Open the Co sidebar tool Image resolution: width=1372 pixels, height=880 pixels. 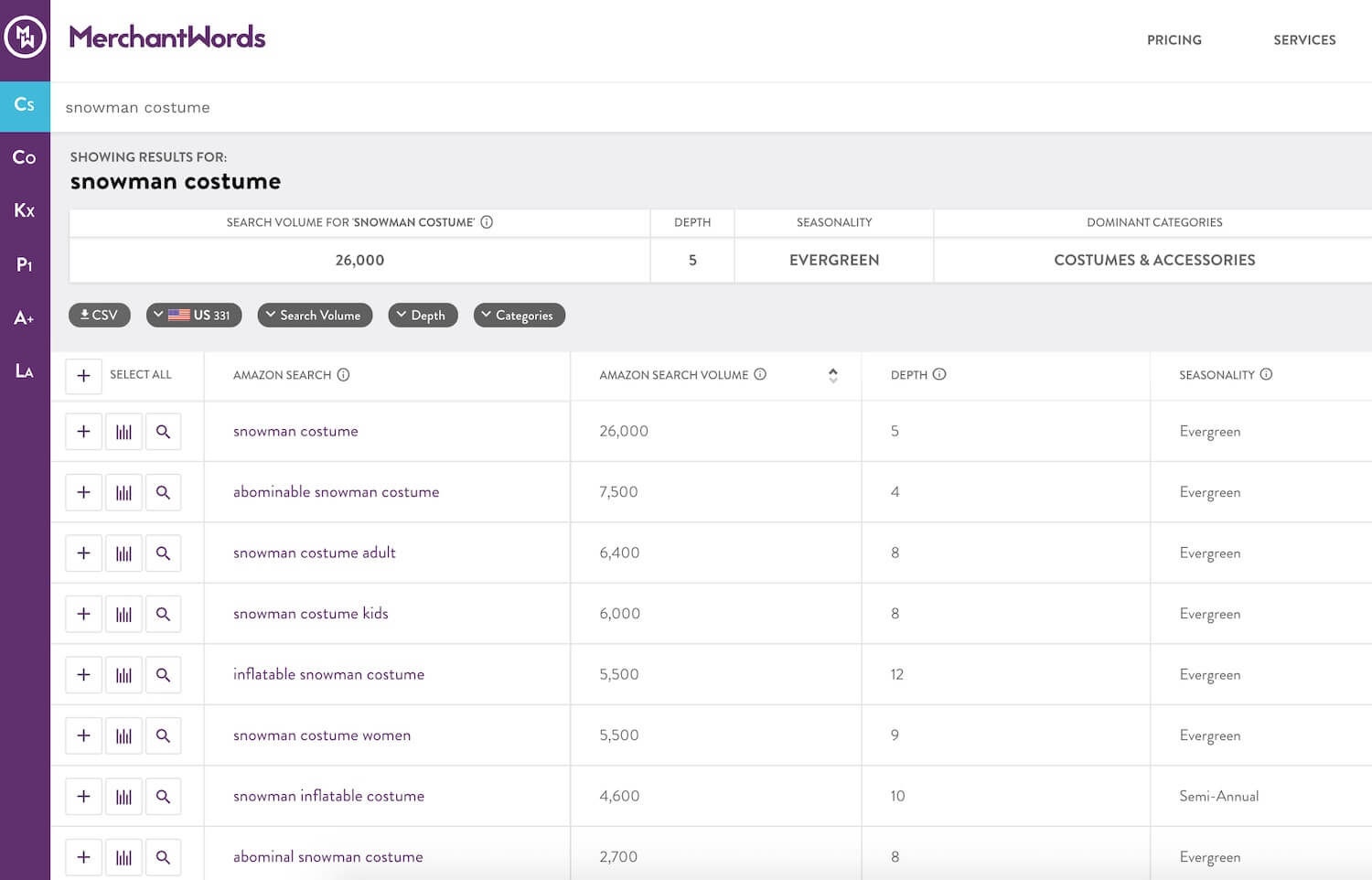click(x=25, y=157)
